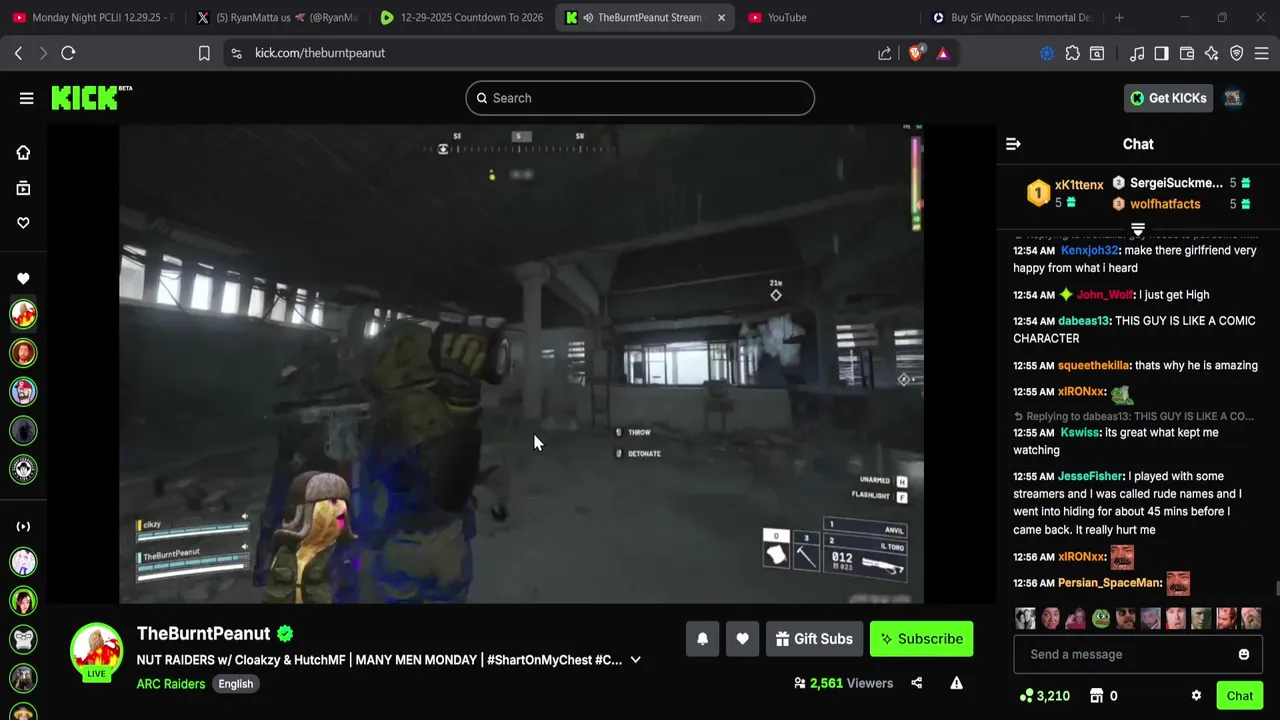
Task: Focus the Kick search field
Action: pos(640,98)
